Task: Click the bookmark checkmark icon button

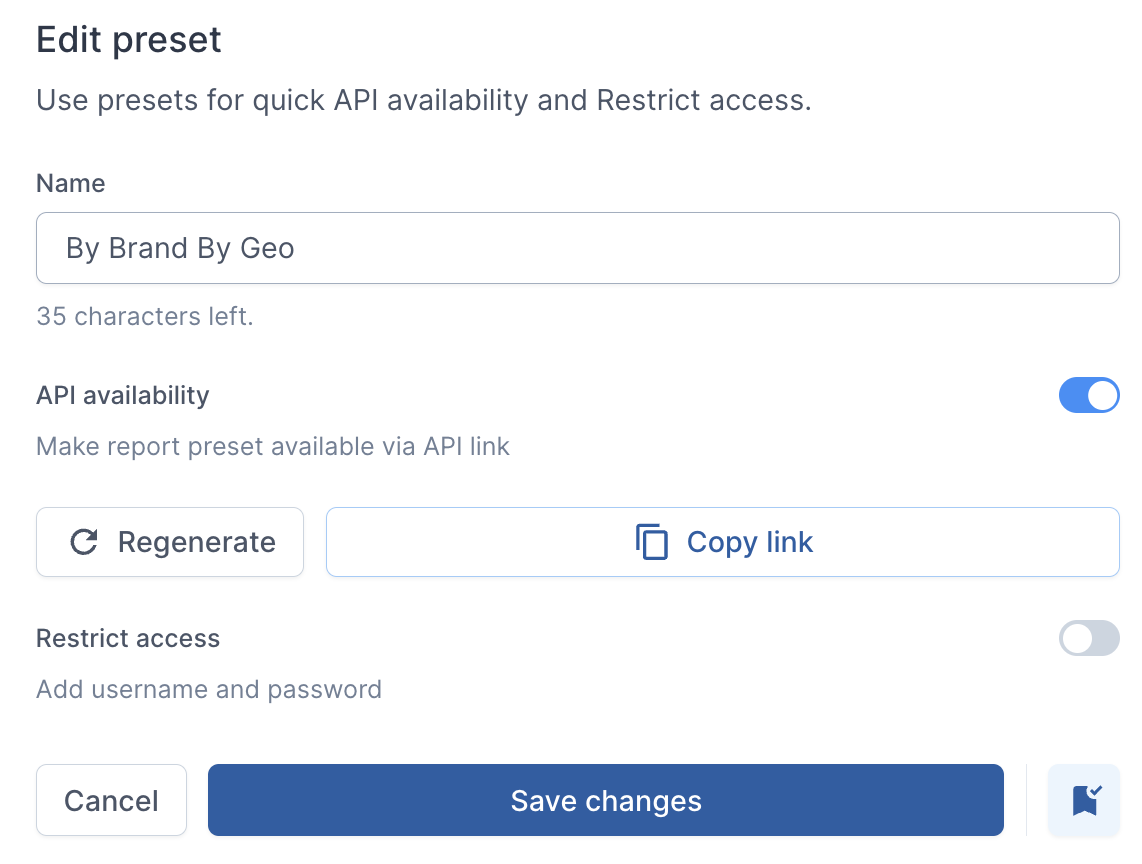Action: click(x=1084, y=800)
